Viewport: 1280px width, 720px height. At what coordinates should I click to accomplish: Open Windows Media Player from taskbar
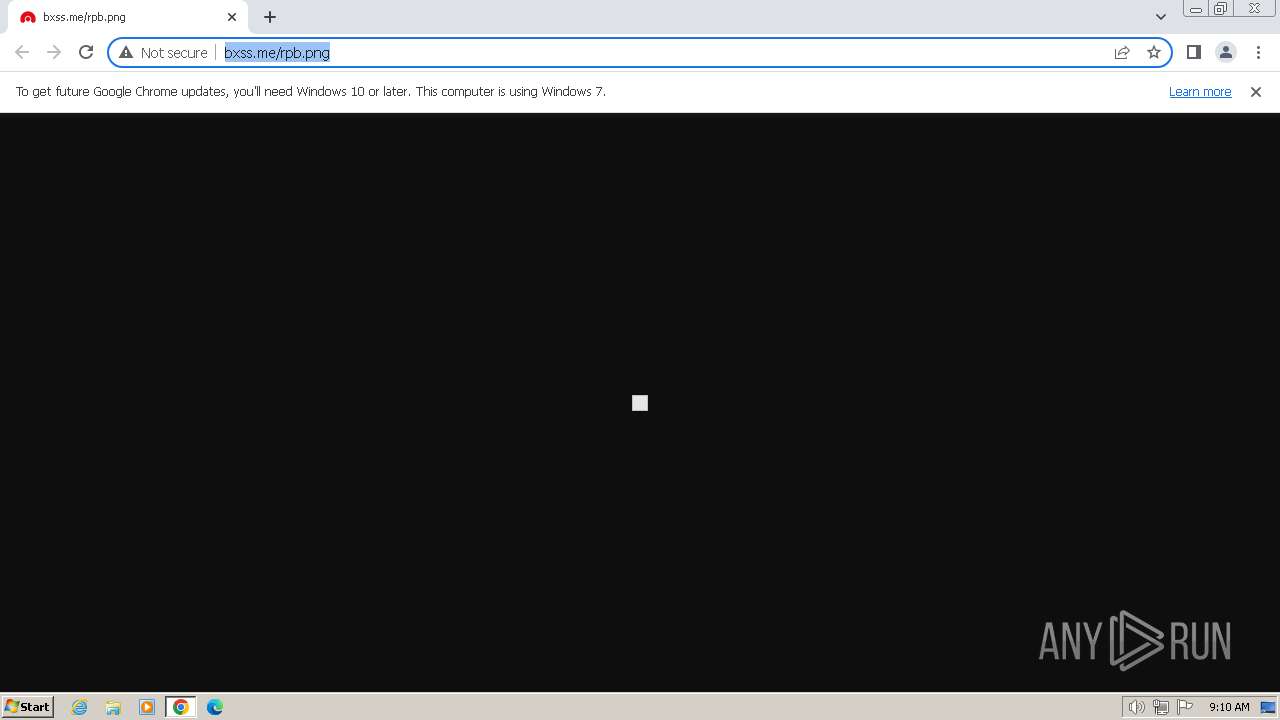tap(147, 707)
